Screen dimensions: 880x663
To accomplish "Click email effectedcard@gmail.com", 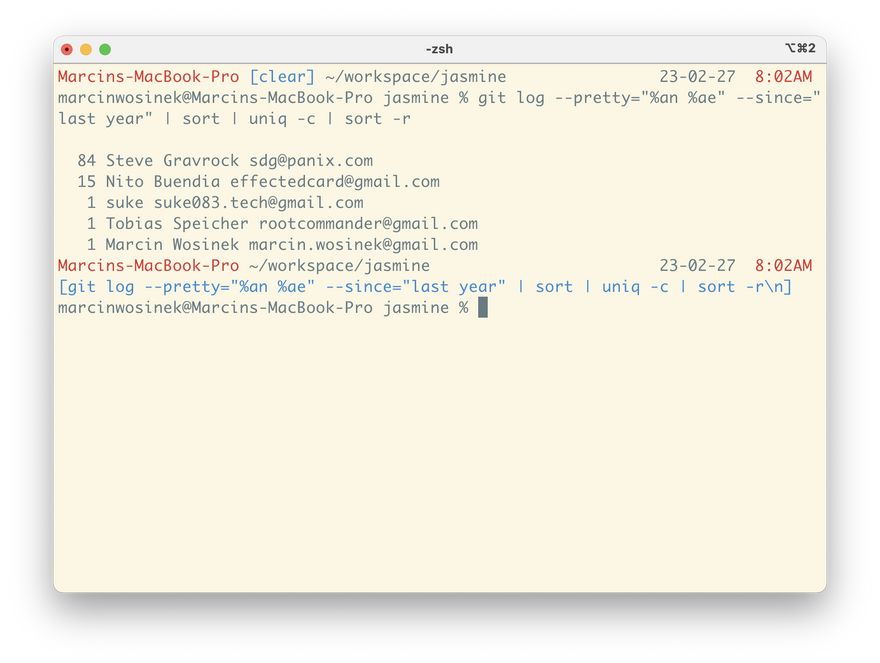I will (x=335, y=182).
